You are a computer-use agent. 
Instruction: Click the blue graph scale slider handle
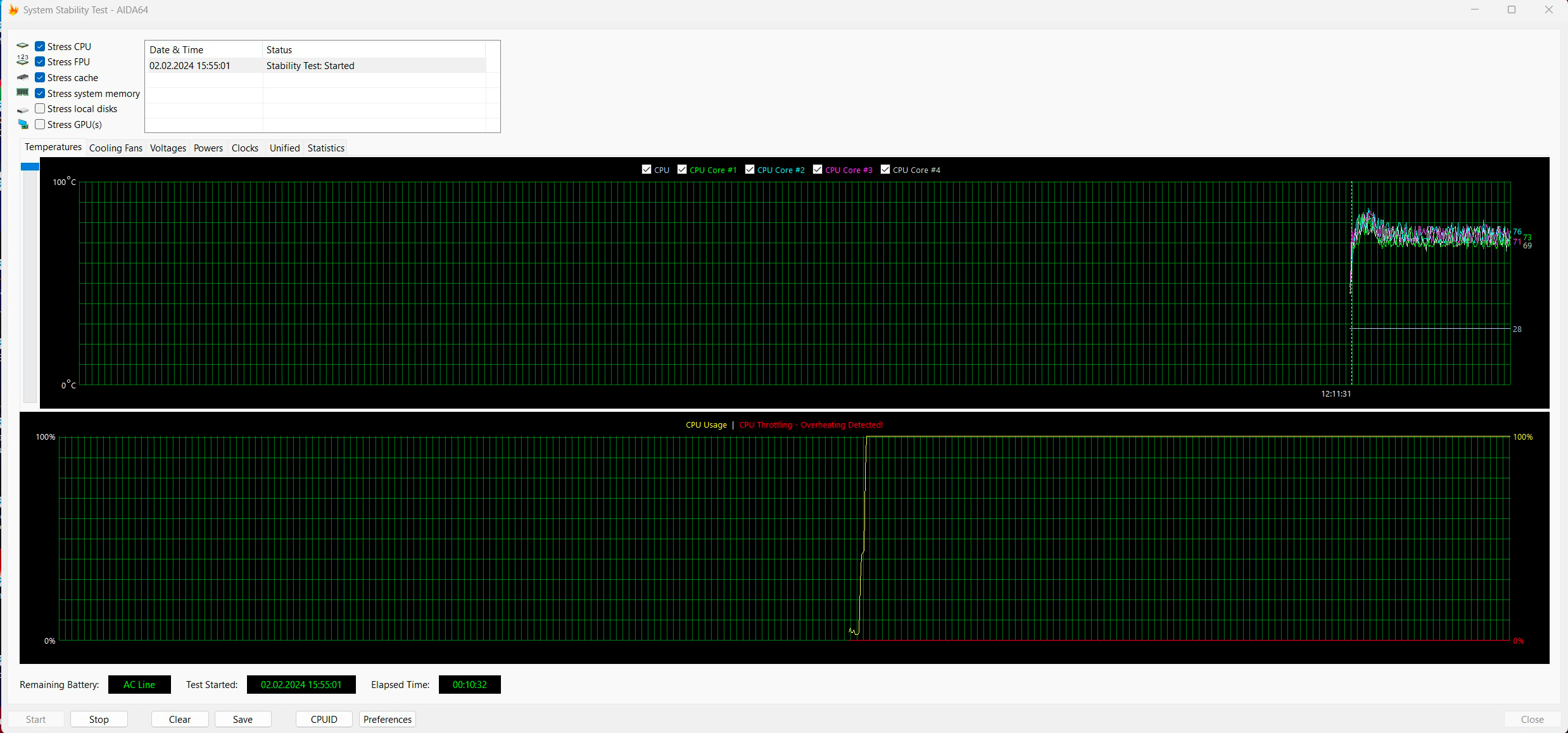tap(30, 167)
